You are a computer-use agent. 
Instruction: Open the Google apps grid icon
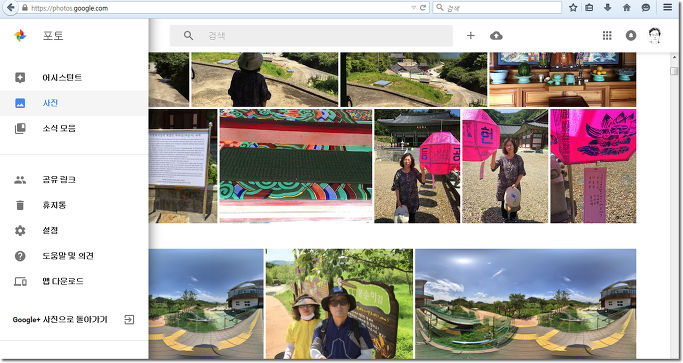coord(607,36)
